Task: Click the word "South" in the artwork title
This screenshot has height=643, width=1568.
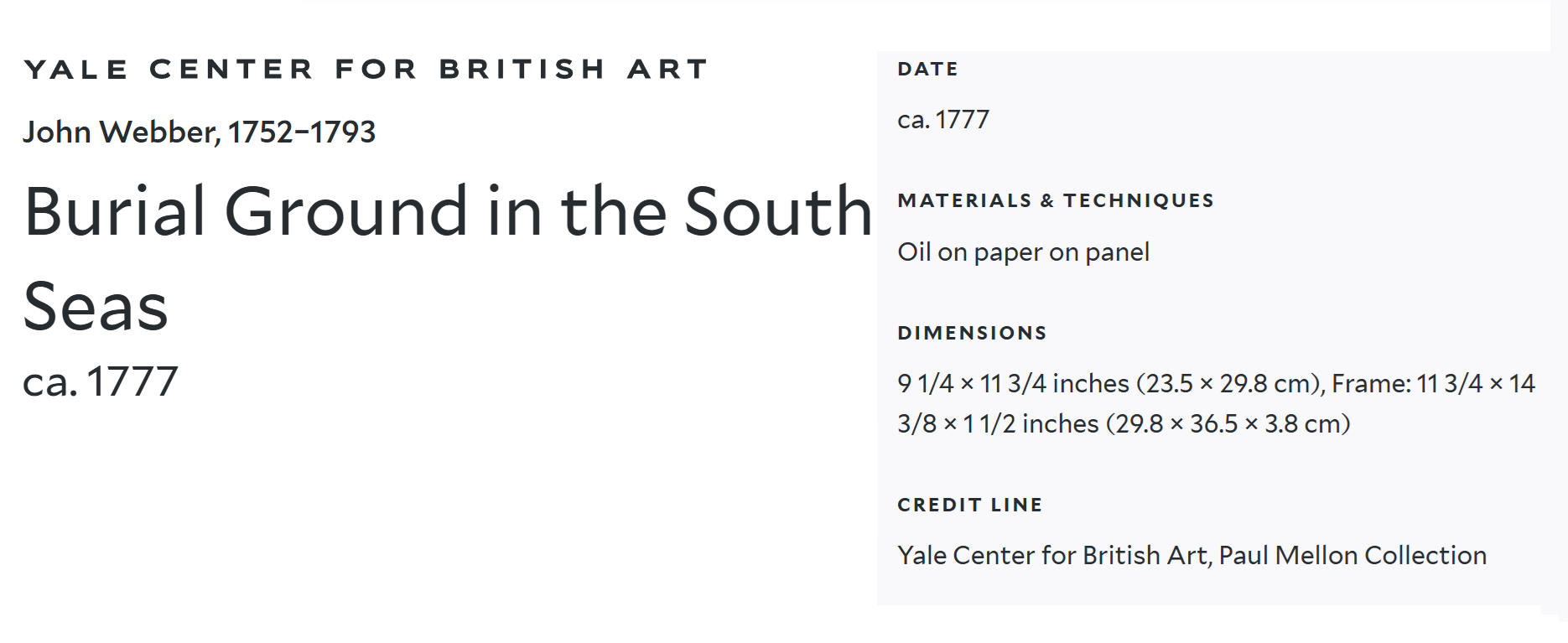Action: 778,211
